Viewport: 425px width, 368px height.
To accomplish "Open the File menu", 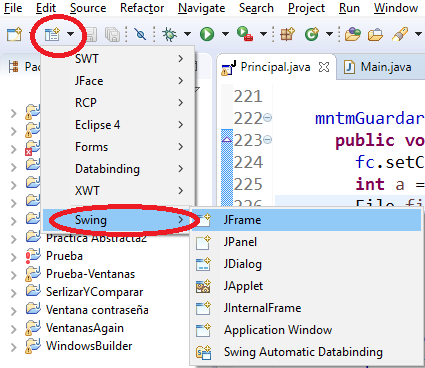I will (13, 8).
